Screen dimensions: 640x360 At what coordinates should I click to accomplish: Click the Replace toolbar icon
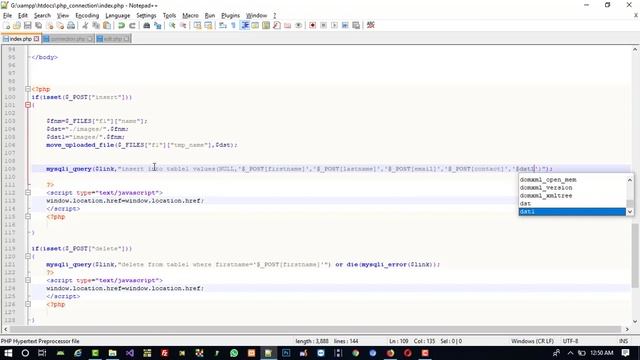click(x=158, y=25)
